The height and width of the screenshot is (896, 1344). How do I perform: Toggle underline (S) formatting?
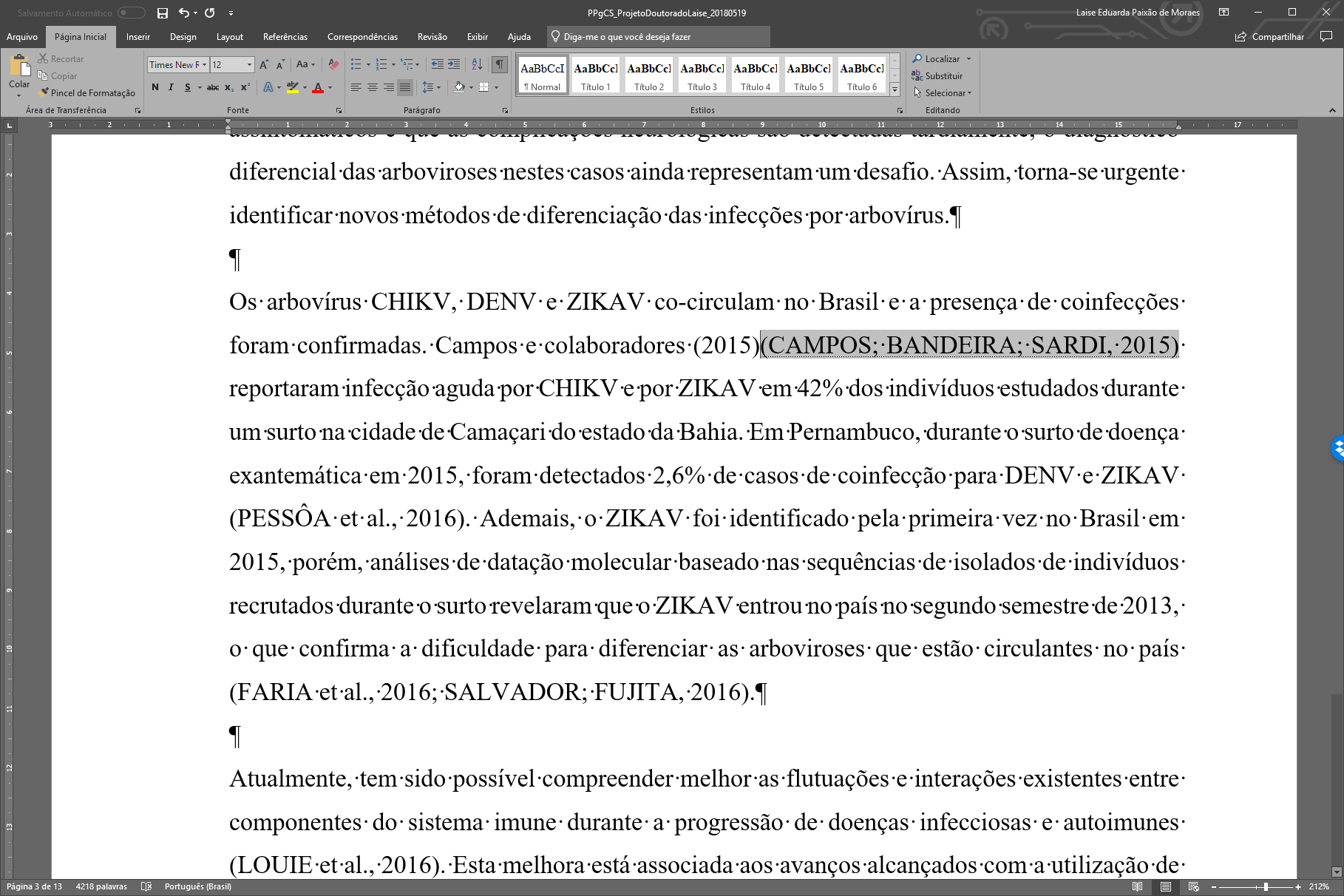tap(188, 87)
